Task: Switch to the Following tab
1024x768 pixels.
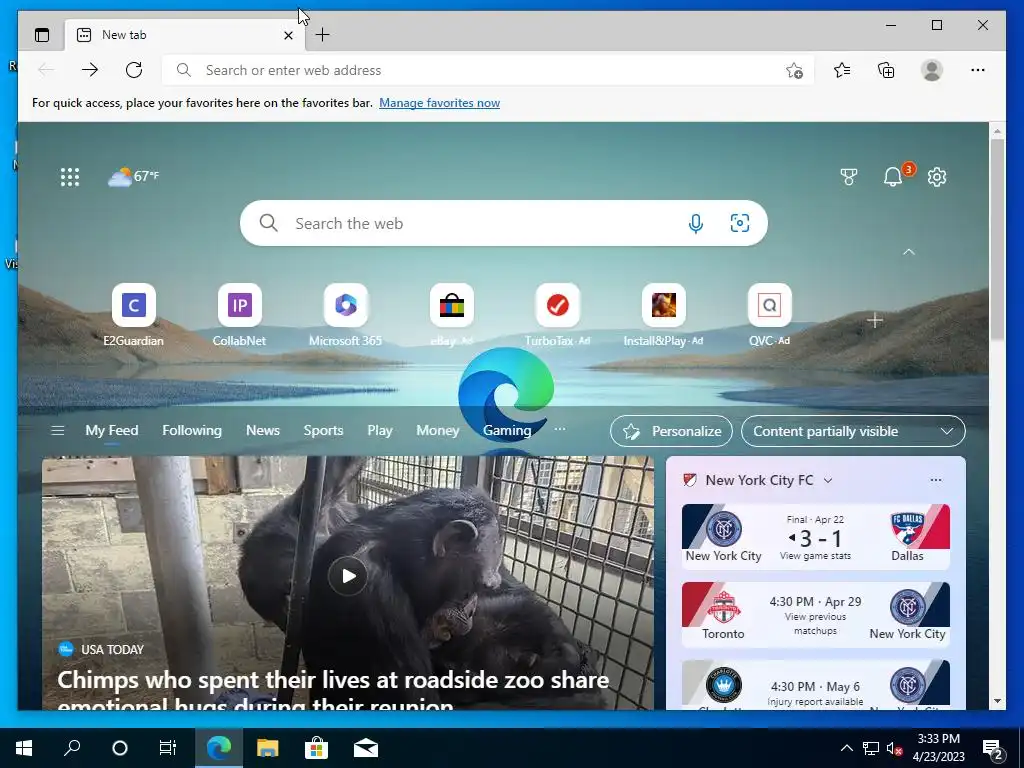Action: pos(192,430)
